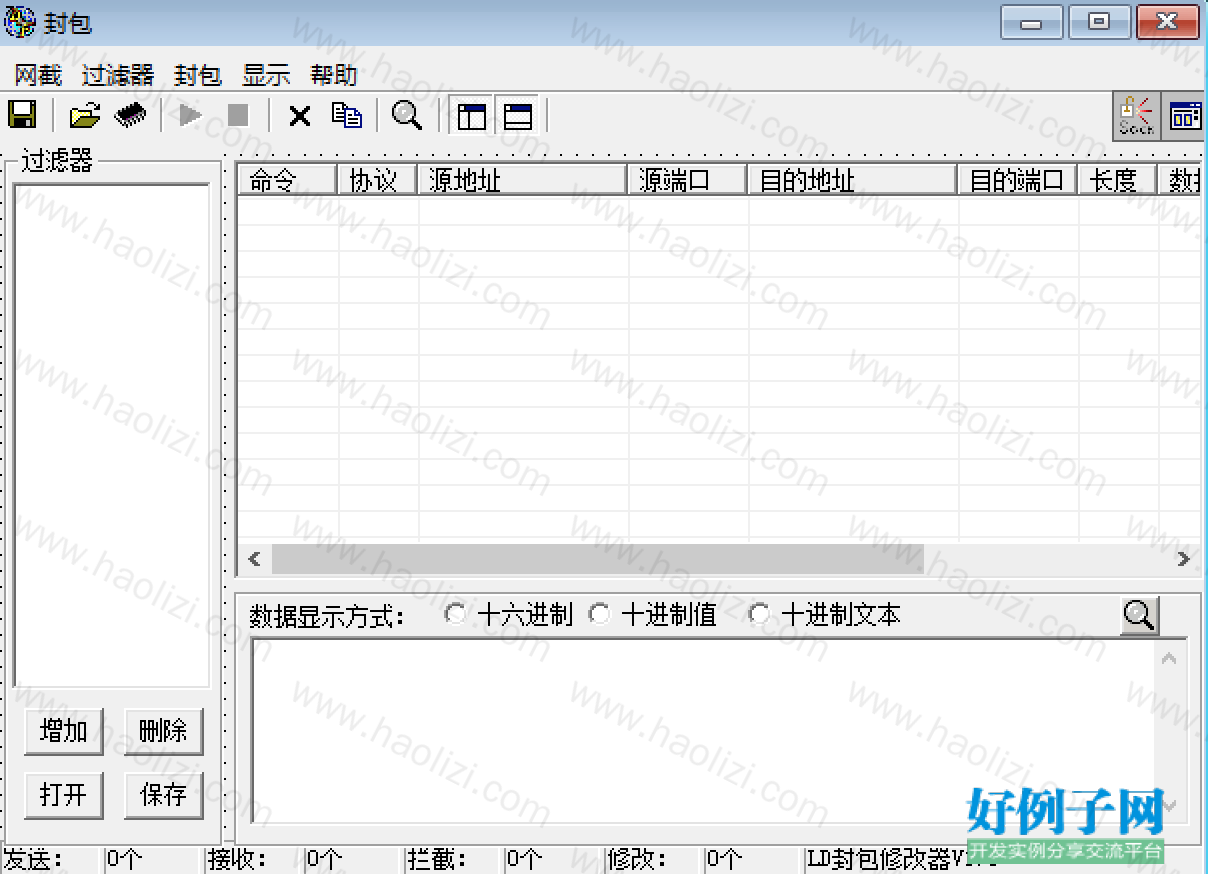Click the 长度 column header

click(x=1117, y=180)
